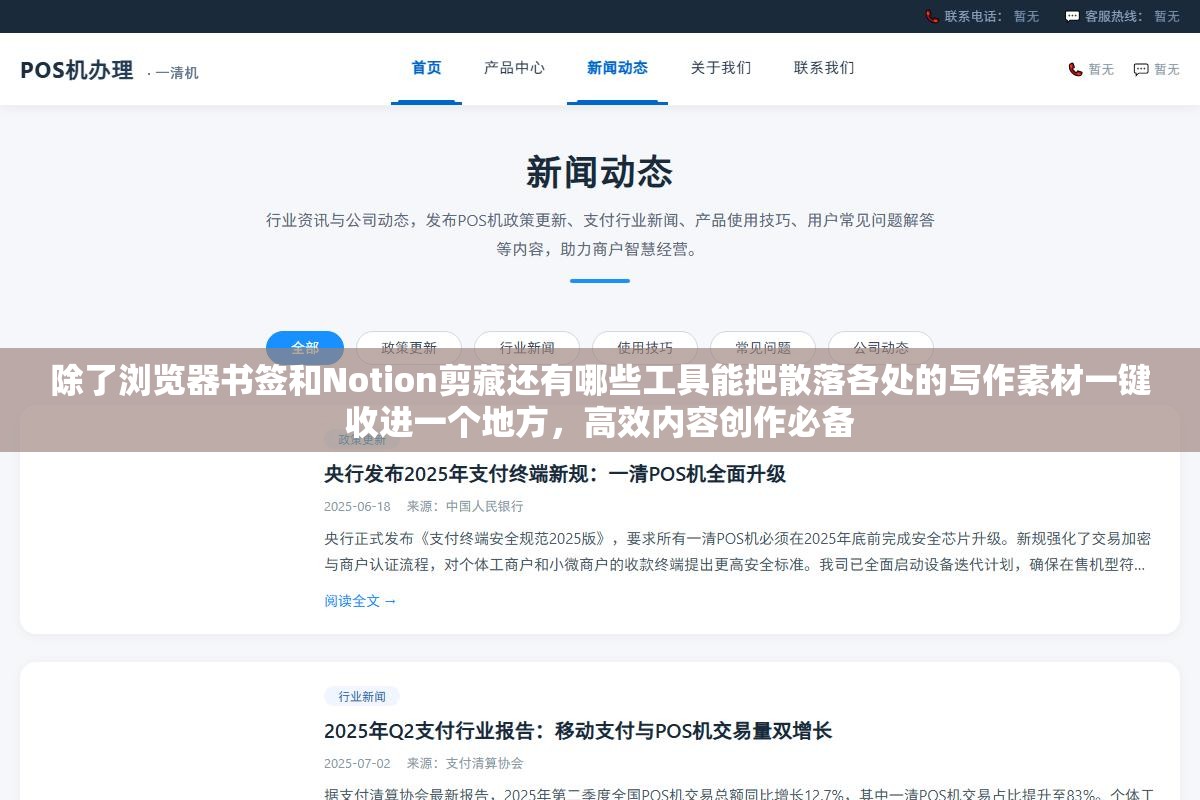
Task: Click the date 2025-07-02
Action: point(357,763)
